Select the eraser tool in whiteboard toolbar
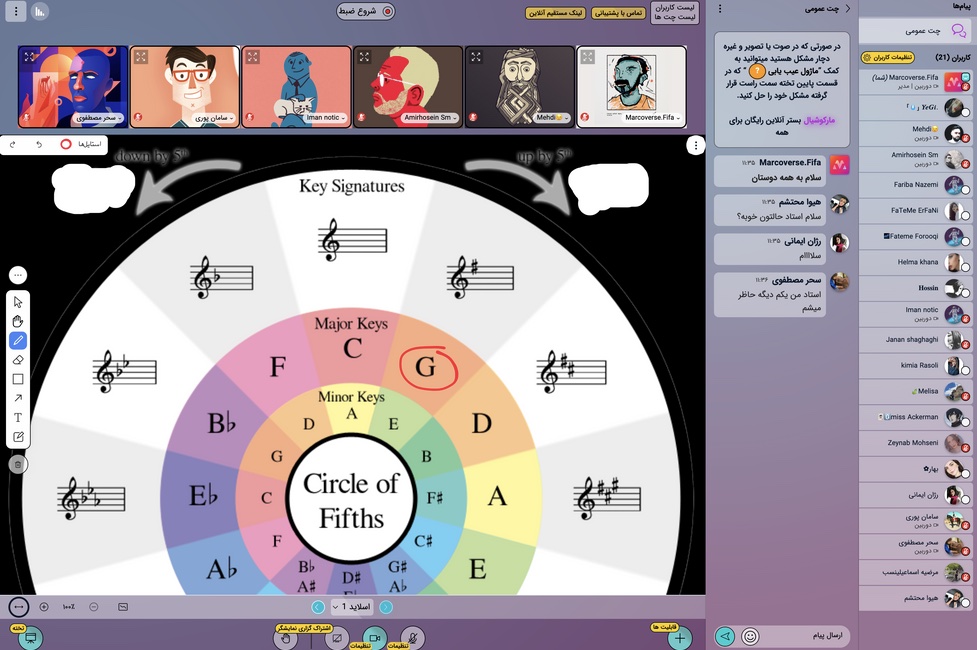 click(18, 360)
